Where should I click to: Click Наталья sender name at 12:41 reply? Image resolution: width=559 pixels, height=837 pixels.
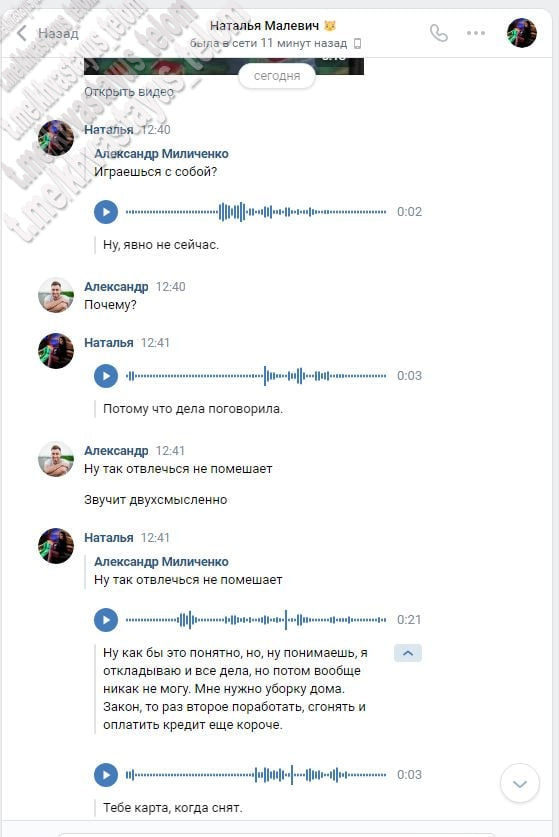click(x=108, y=538)
